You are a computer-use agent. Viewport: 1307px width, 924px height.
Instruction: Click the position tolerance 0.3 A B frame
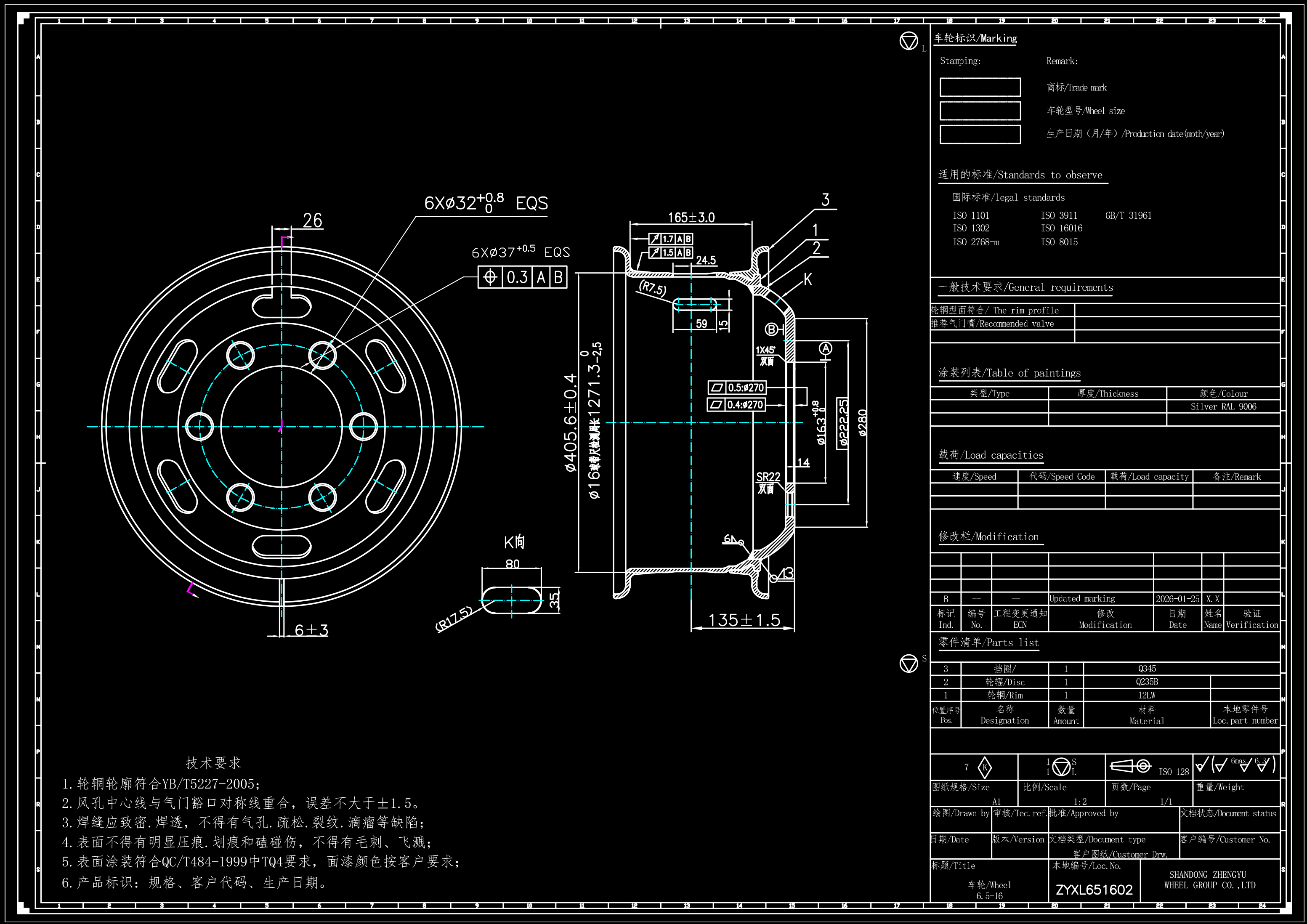click(x=522, y=277)
